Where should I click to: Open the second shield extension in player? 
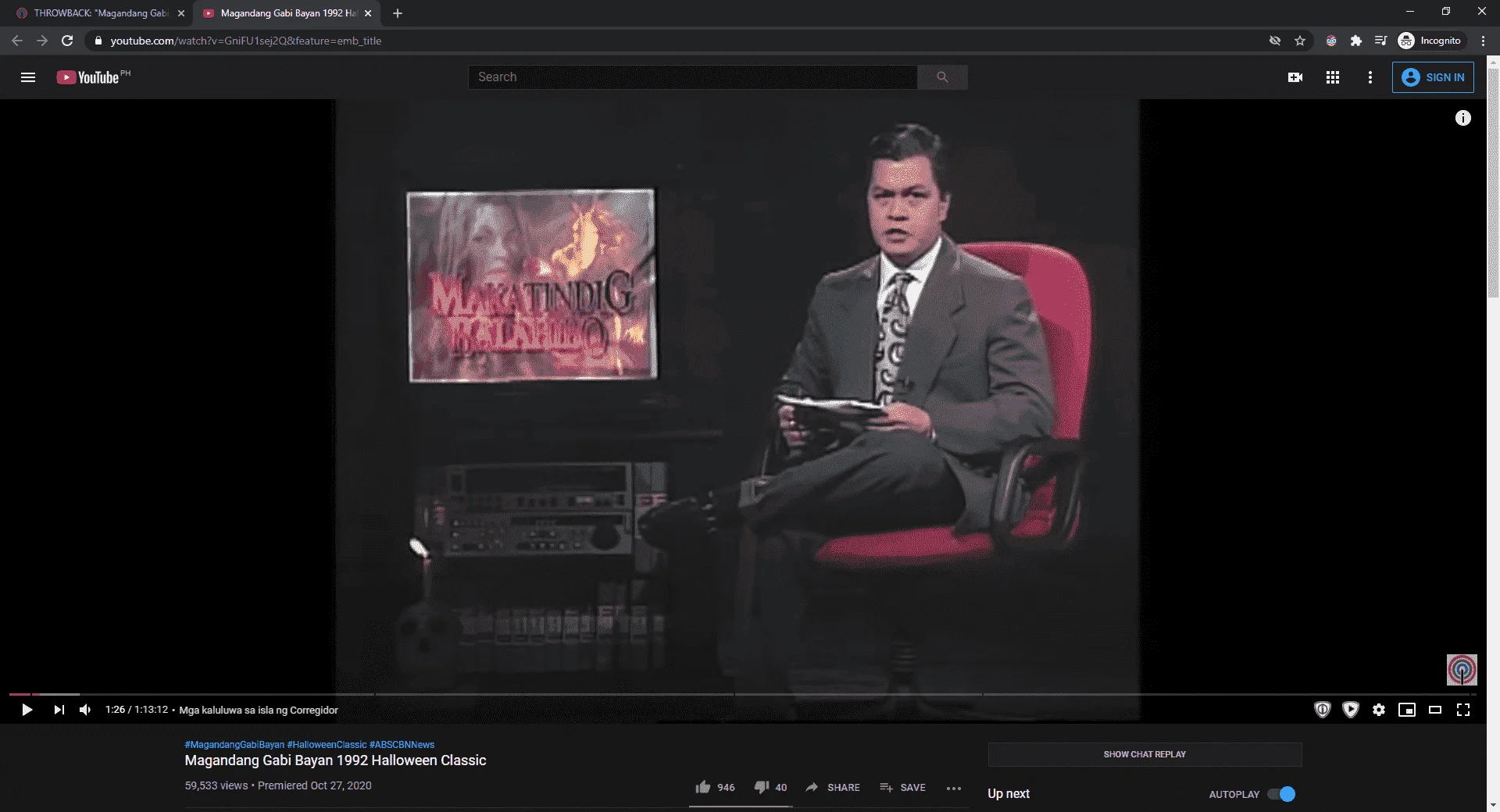tap(1351, 710)
